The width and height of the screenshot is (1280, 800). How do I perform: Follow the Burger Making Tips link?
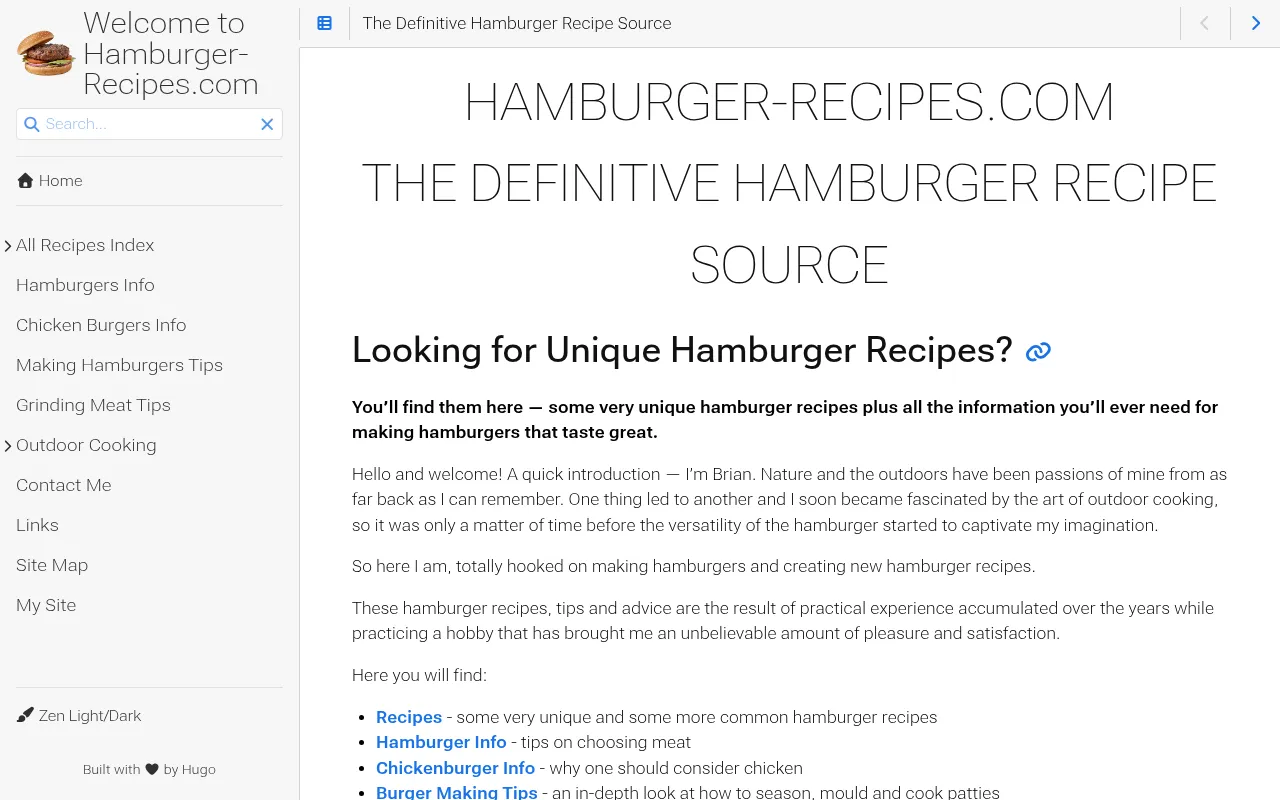pos(457,792)
